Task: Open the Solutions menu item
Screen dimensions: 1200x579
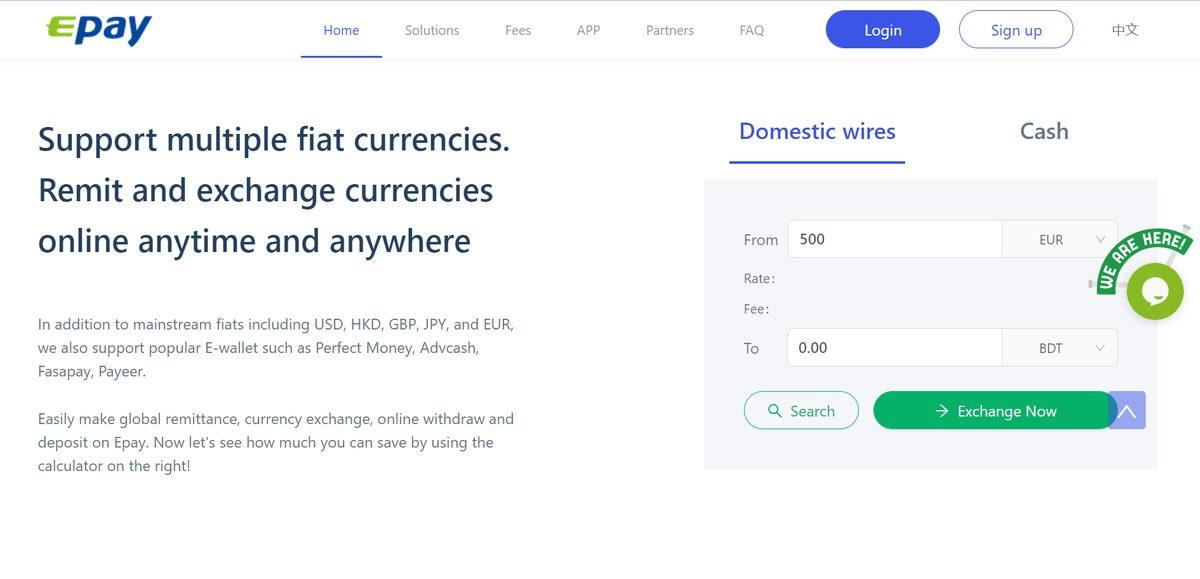Action: pos(431,30)
